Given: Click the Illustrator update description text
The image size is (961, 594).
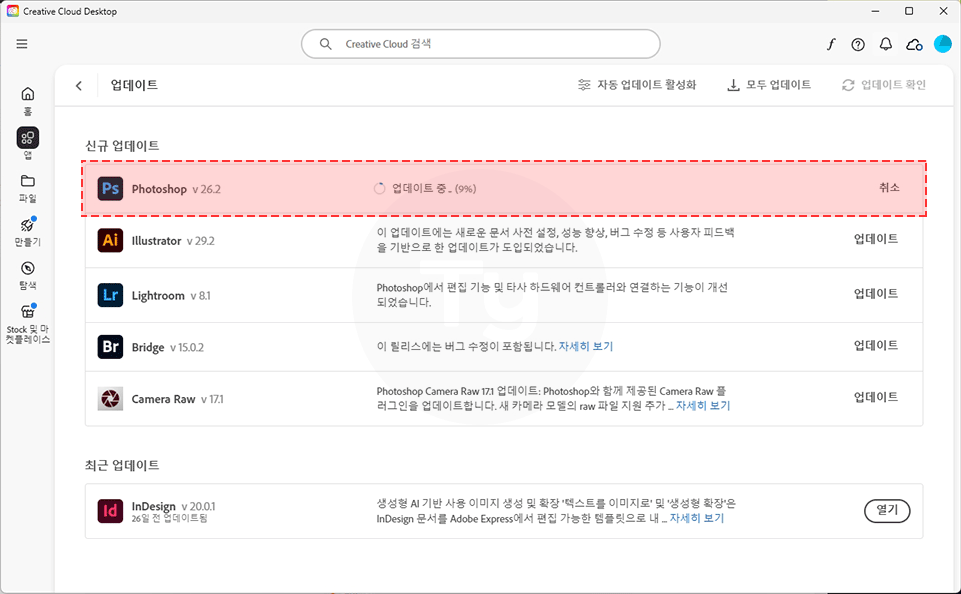Looking at the screenshot, I should click(555, 240).
